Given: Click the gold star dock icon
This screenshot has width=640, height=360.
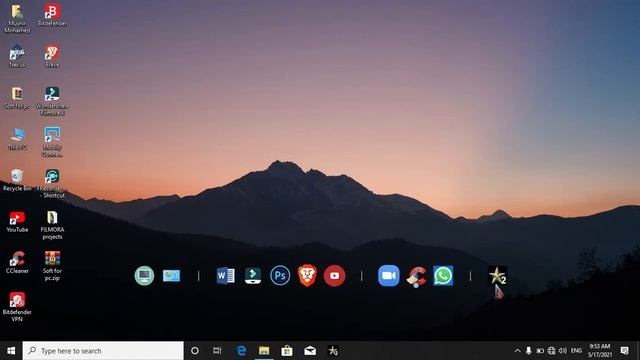Looking at the screenshot, I should click(x=498, y=276).
